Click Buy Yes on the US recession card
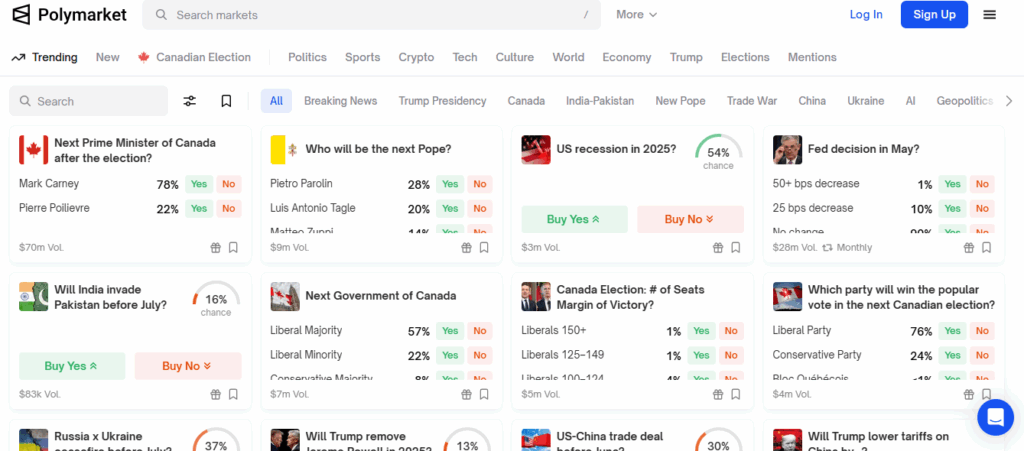1024x451 pixels. click(x=575, y=219)
